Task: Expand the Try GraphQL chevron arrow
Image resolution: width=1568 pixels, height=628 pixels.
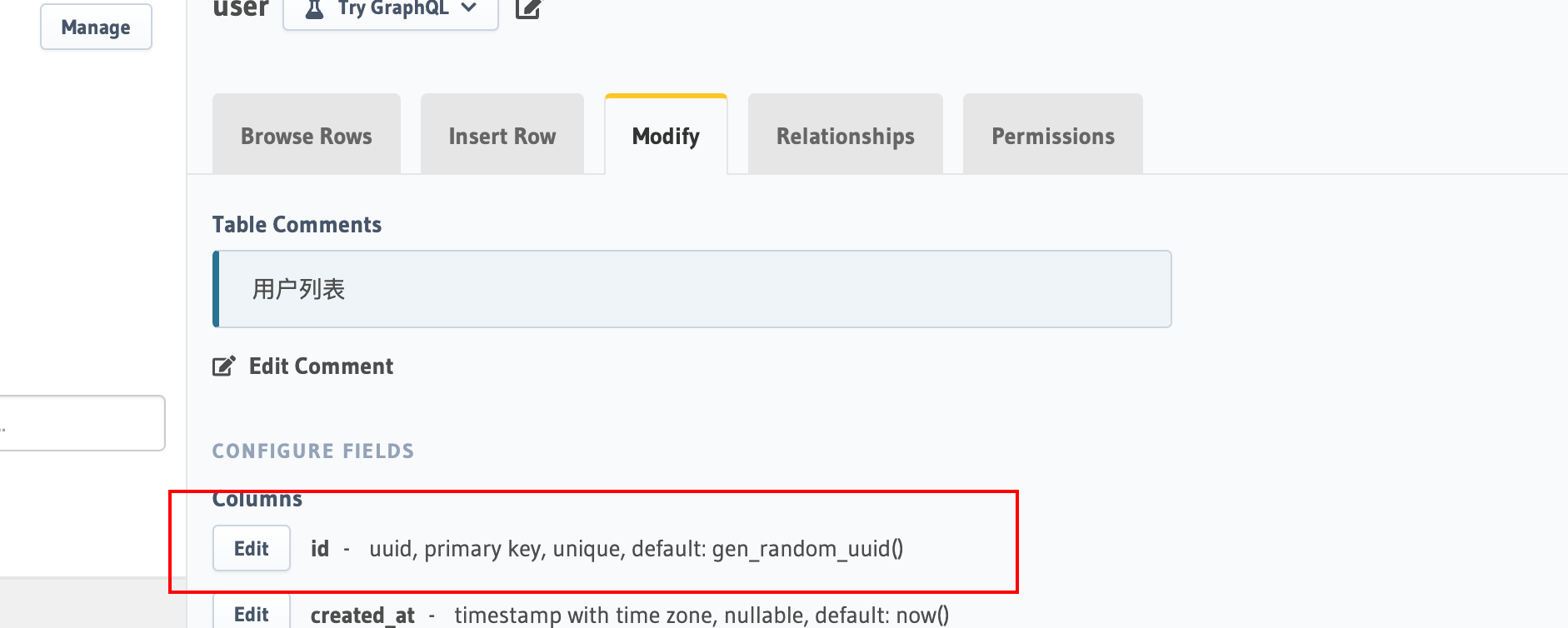Action: 469,7
